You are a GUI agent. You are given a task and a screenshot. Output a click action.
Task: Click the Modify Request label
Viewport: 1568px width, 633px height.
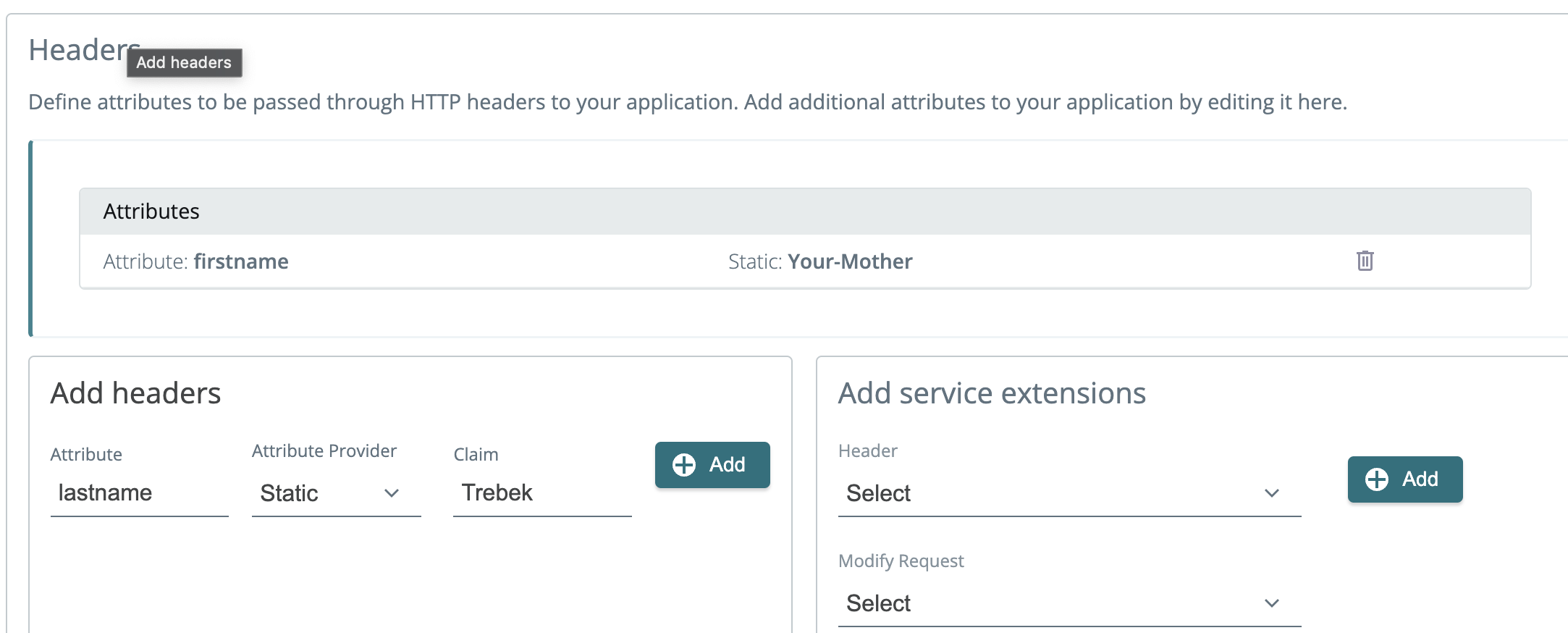point(901,561)
